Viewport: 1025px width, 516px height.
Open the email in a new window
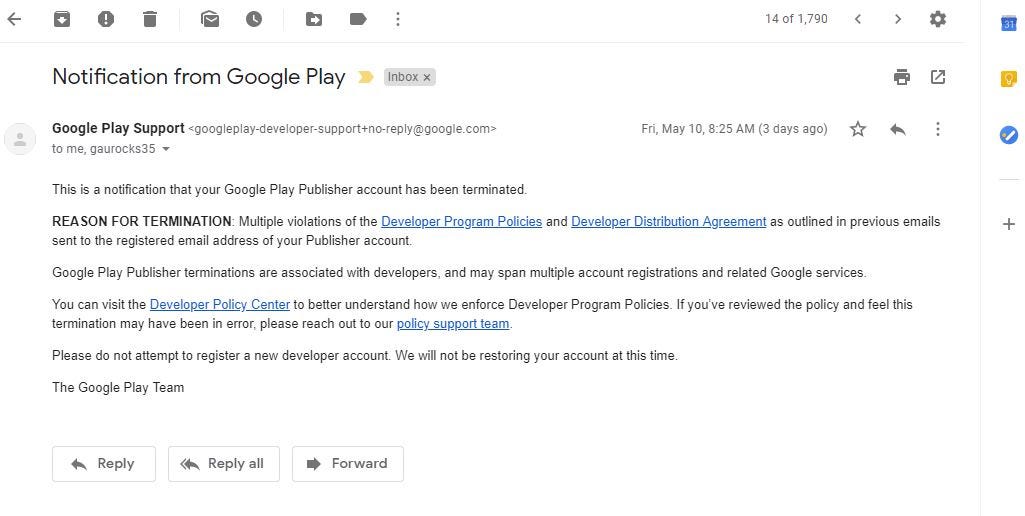[x=938, y=77]
